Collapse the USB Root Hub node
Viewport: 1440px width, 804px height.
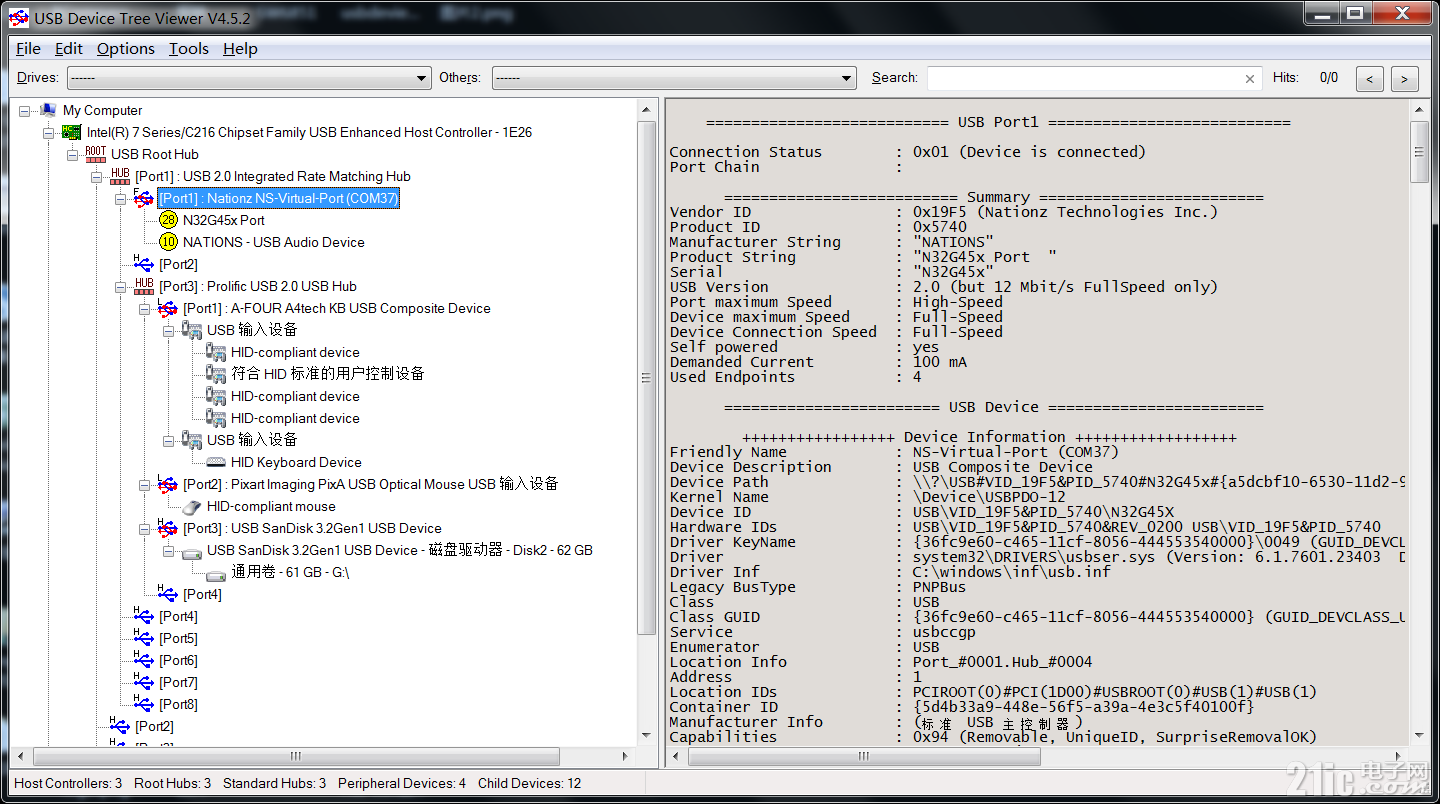[x=72, y=155]
